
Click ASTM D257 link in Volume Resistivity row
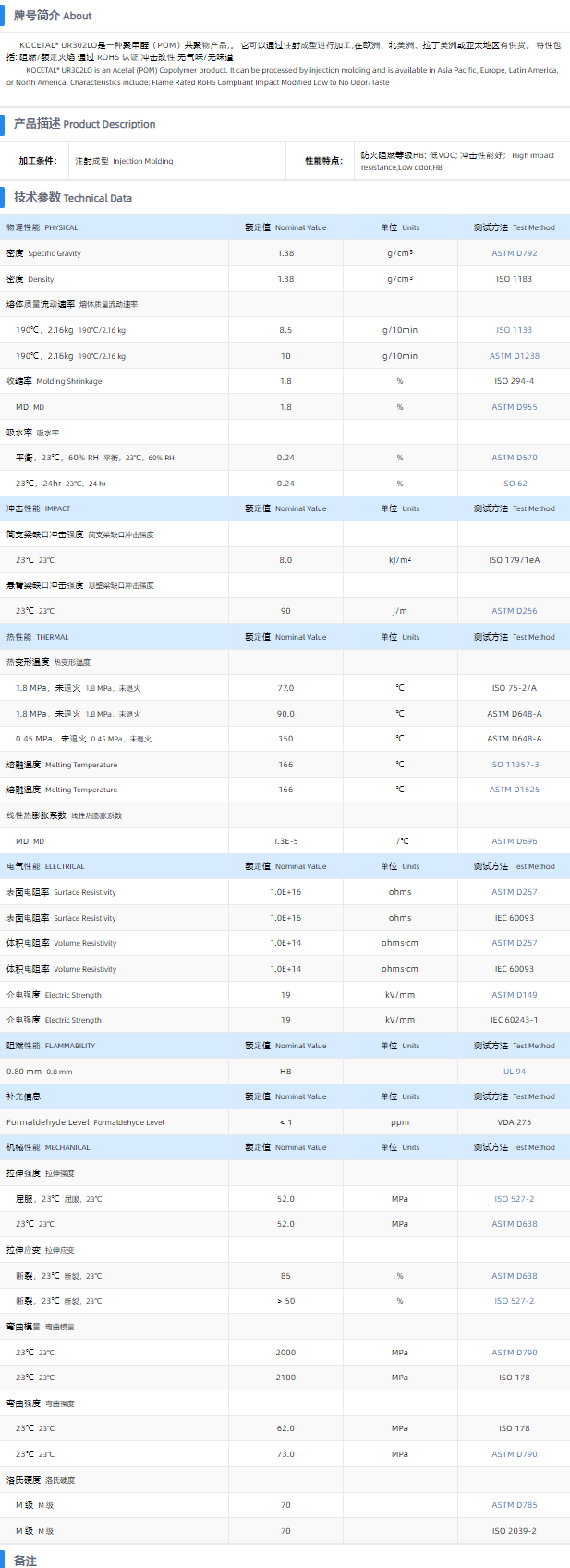click(x=514, y=943)
